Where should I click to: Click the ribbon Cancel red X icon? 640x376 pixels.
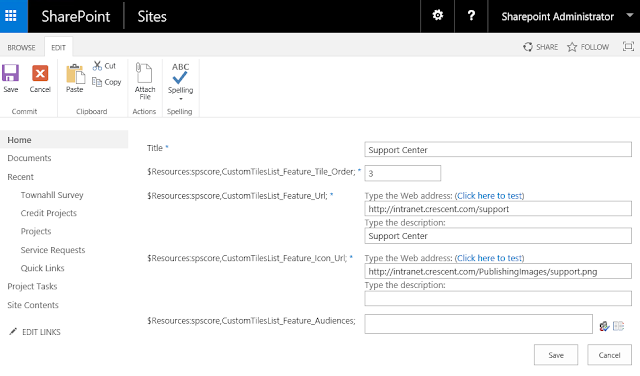tap(40, 73)
